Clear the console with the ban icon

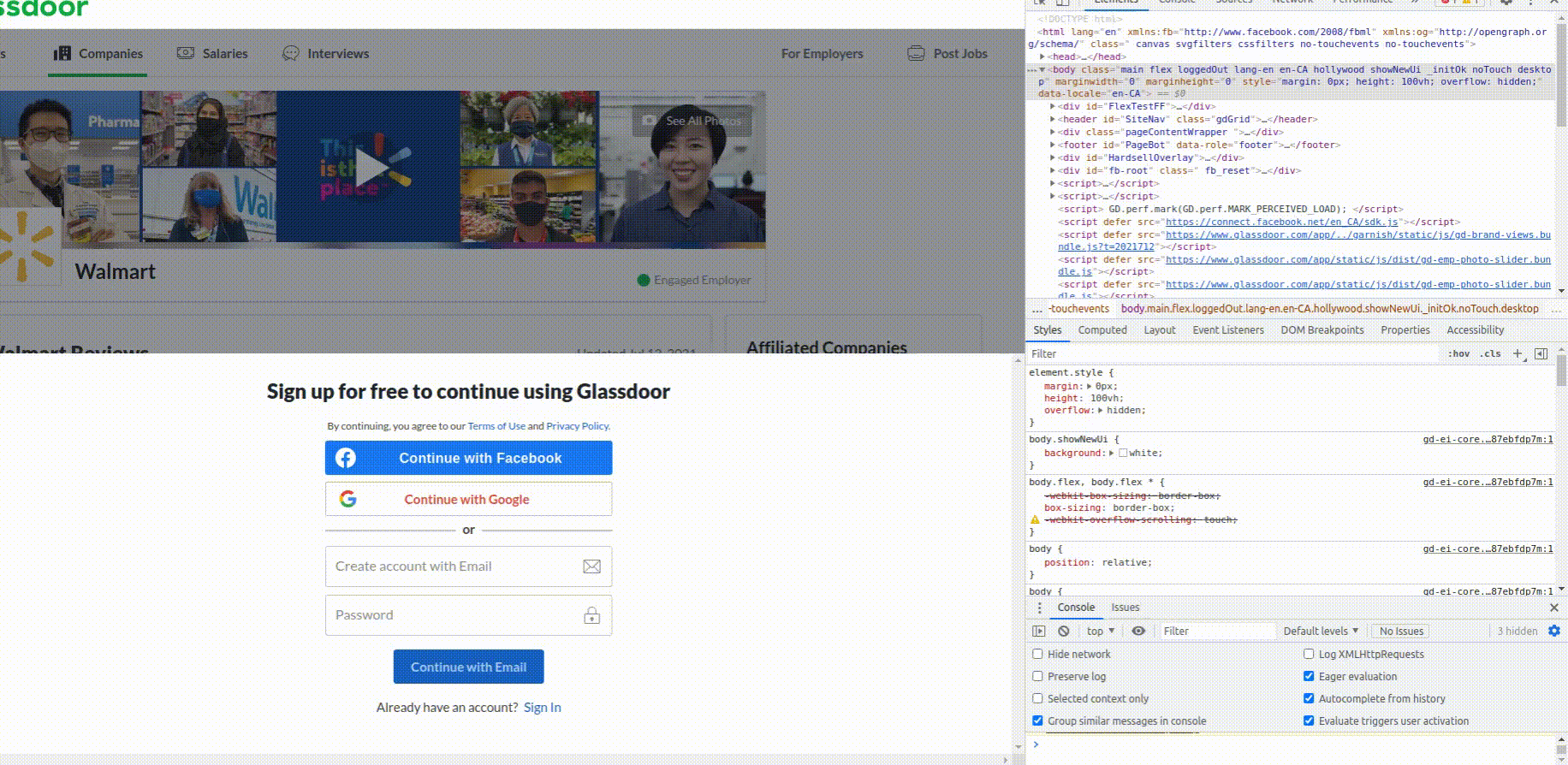tap(1064, 631)
